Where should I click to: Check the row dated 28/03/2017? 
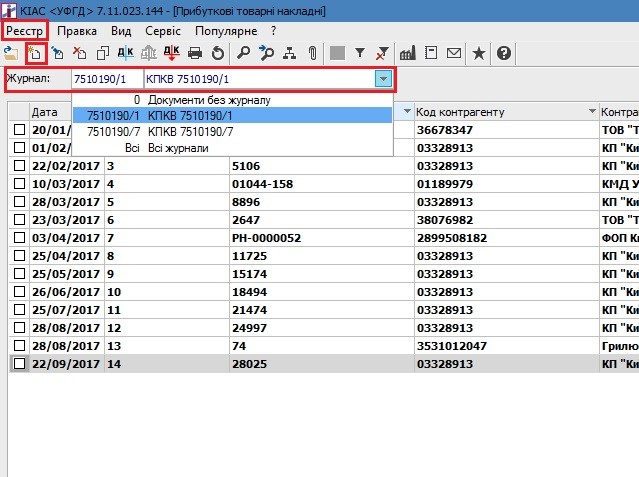pyautogui.click(x=19, y=201)
